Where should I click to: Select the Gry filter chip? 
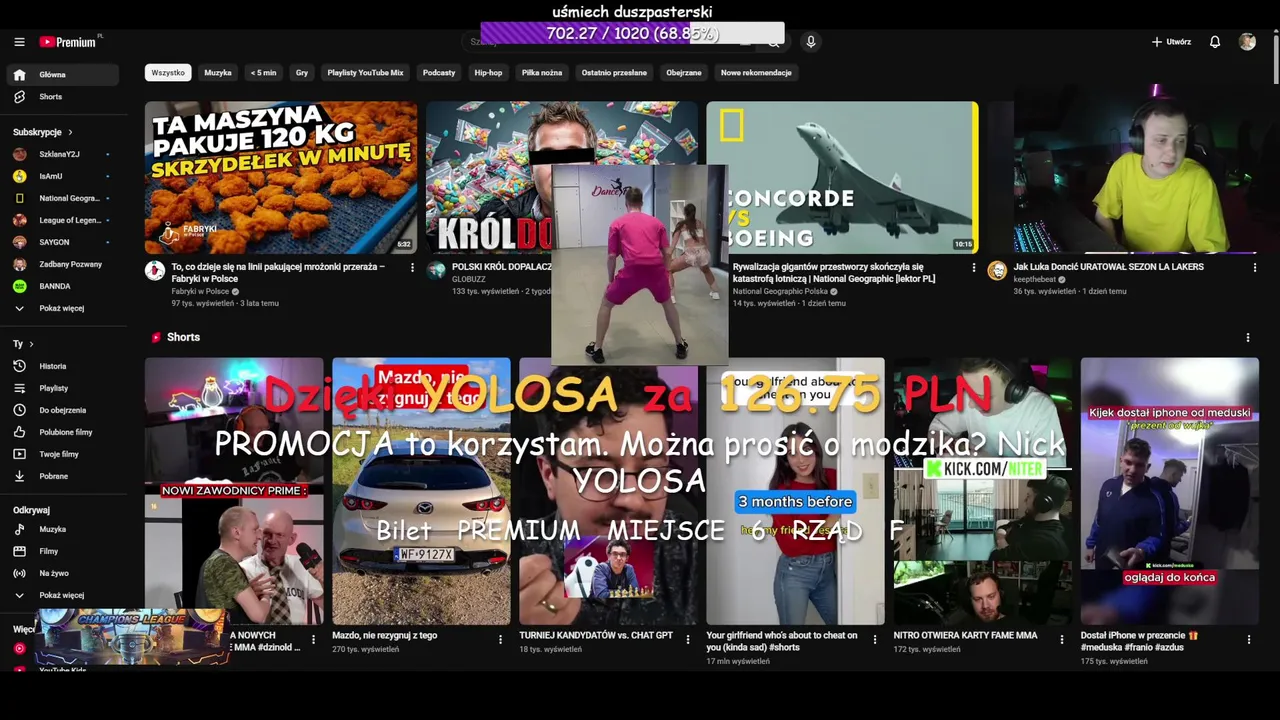[x=302, y=72]
